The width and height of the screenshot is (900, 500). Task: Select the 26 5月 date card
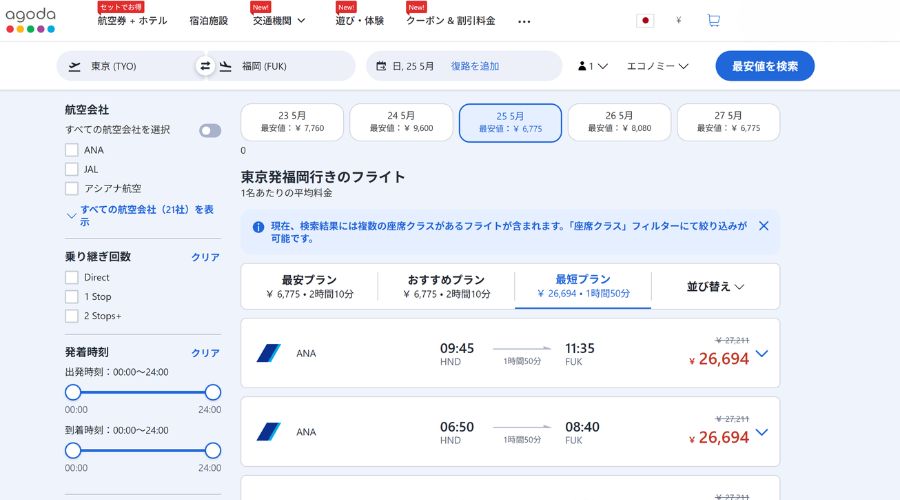[x=619, y=122]
